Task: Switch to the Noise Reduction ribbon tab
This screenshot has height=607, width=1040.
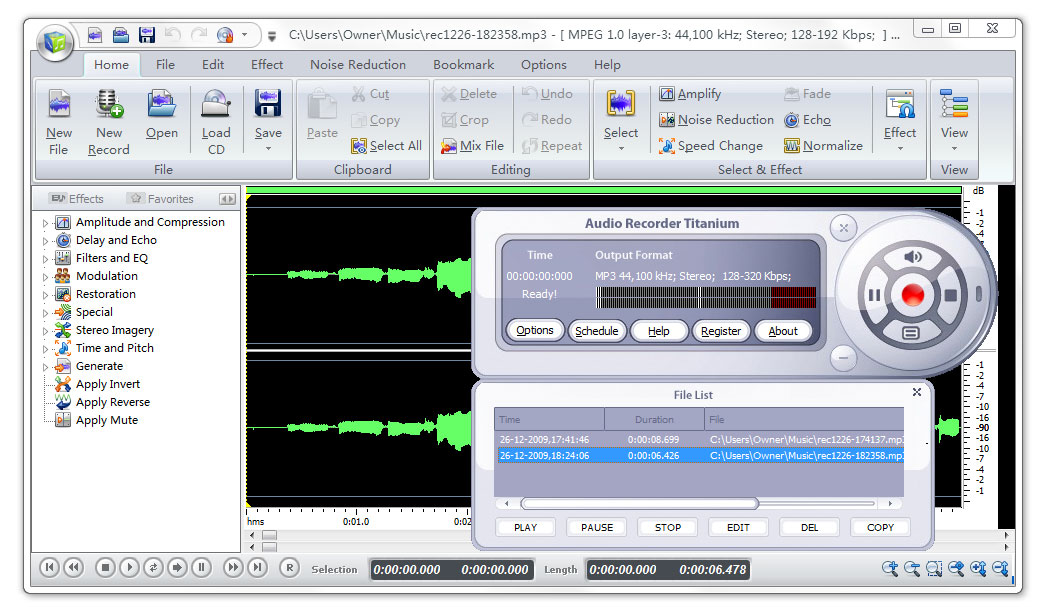Action: (x=357, y=64)
